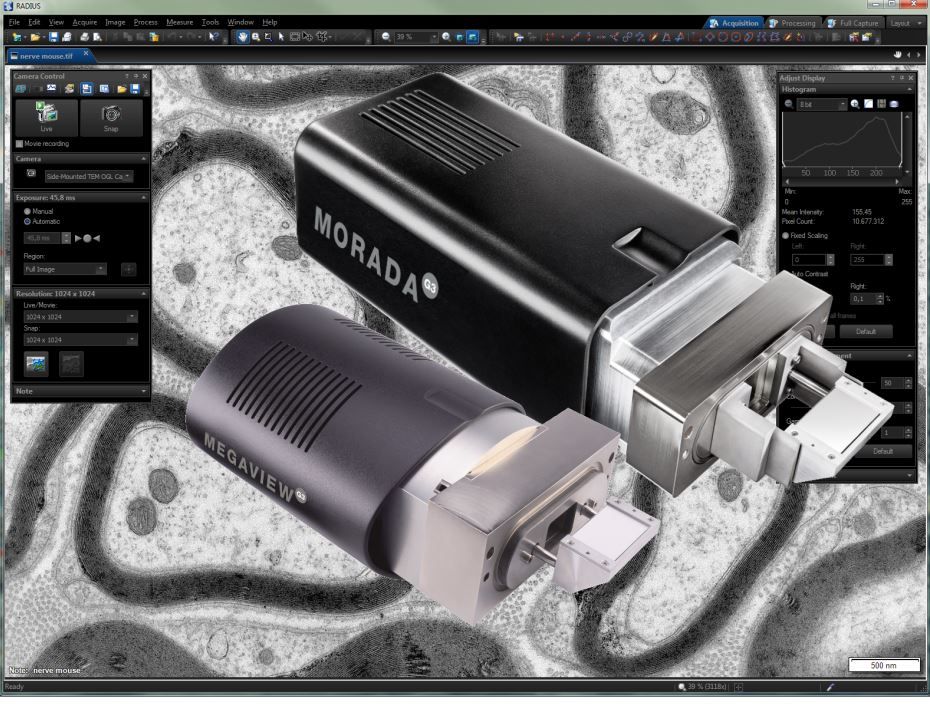Collapse the Camera section
The height and width of the screenshot is (708, 930).
tap(143, 159)
